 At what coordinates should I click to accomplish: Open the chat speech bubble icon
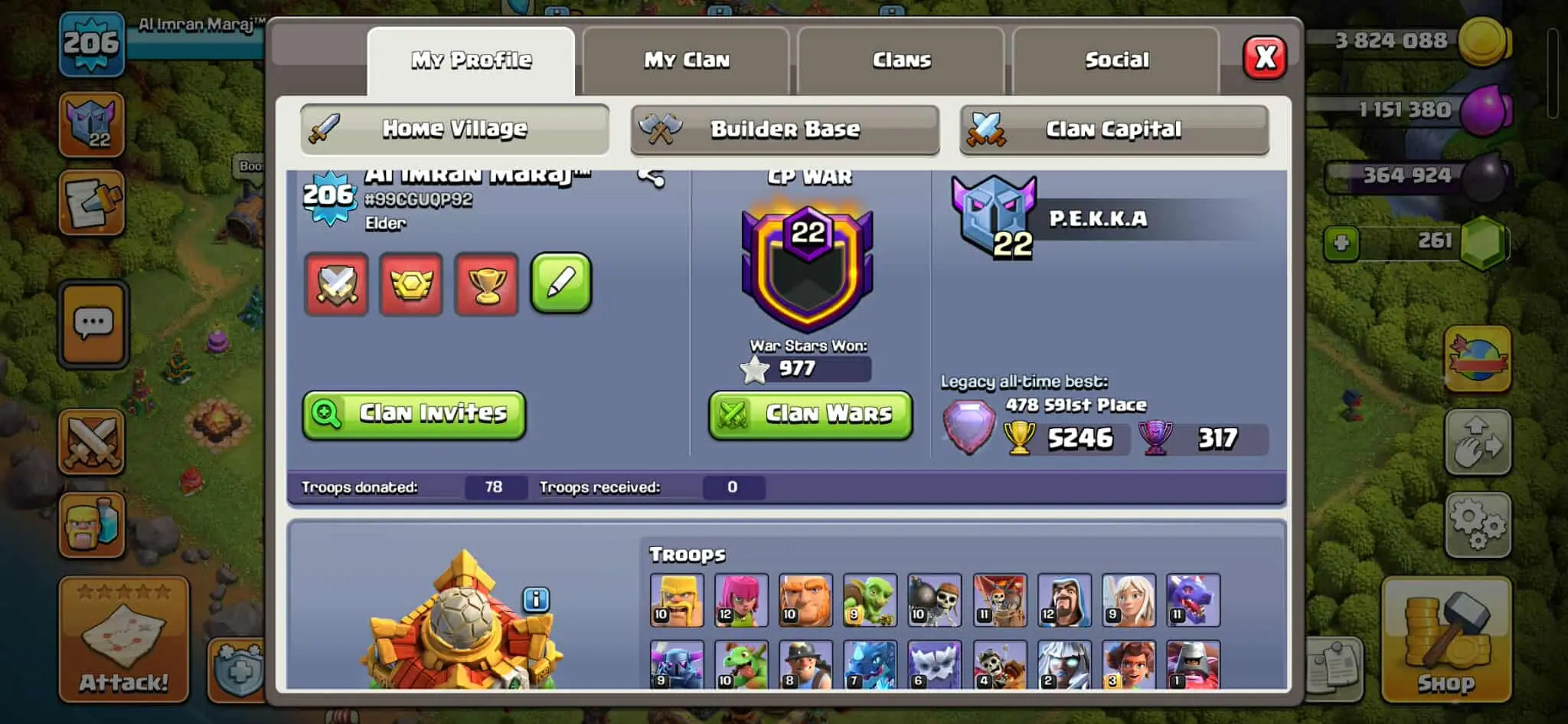click(93, 324)
